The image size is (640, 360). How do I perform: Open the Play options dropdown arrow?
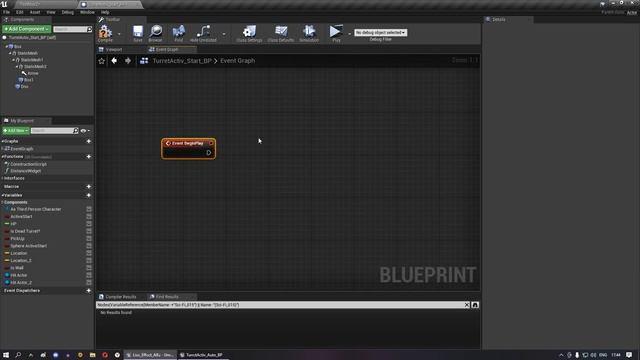349,33
